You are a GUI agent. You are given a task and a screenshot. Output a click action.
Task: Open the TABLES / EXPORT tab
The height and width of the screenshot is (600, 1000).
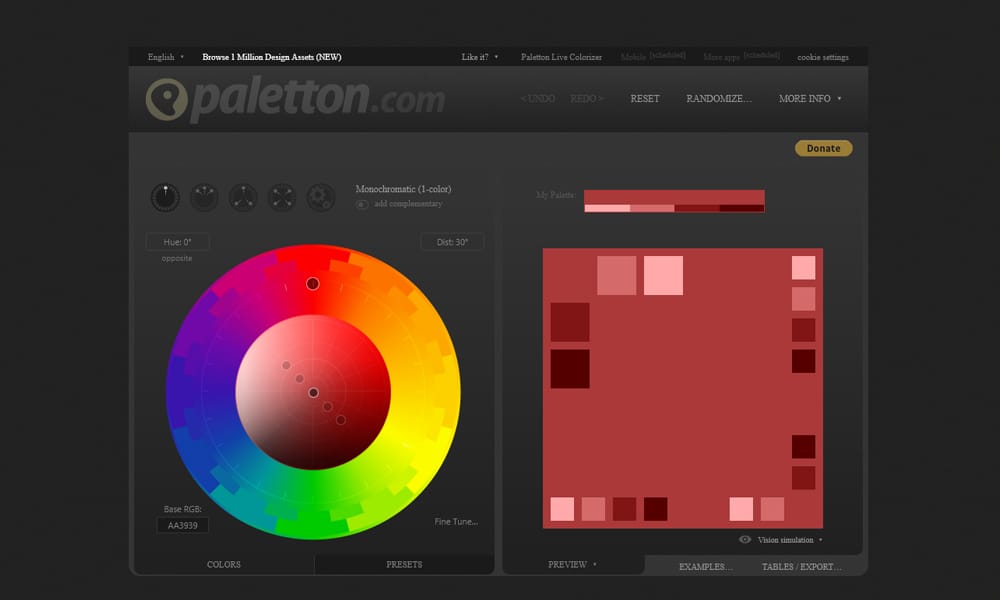pos(802,565)
